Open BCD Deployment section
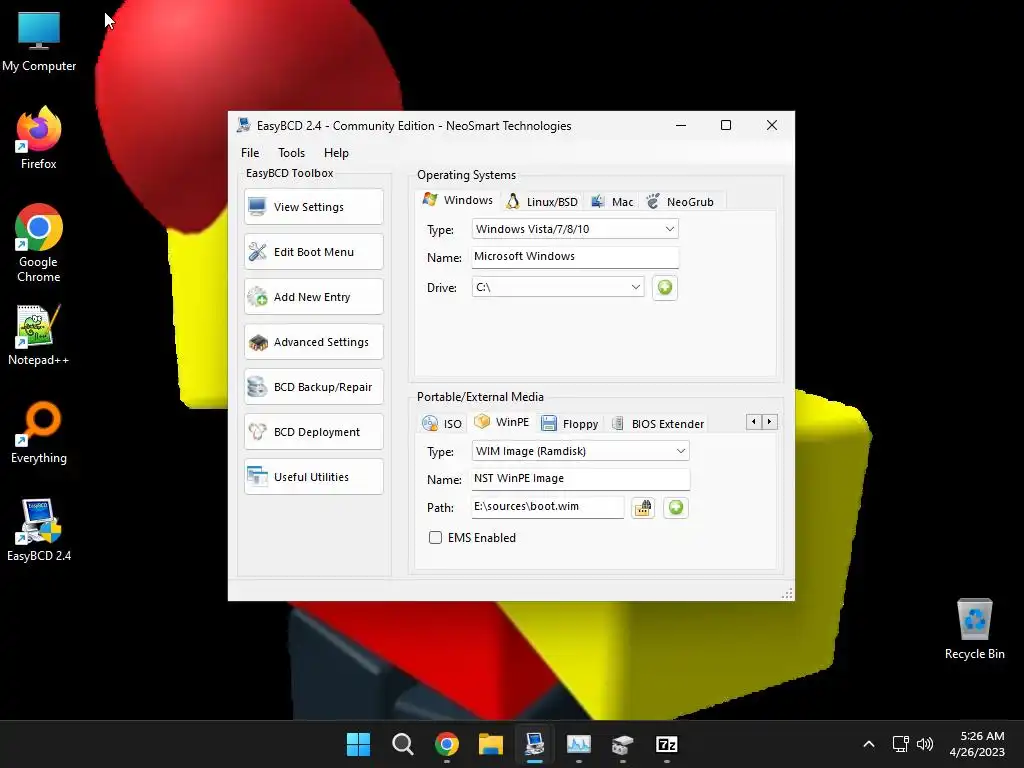Screen dimensions: 1024x768 (x=313, y=432)
